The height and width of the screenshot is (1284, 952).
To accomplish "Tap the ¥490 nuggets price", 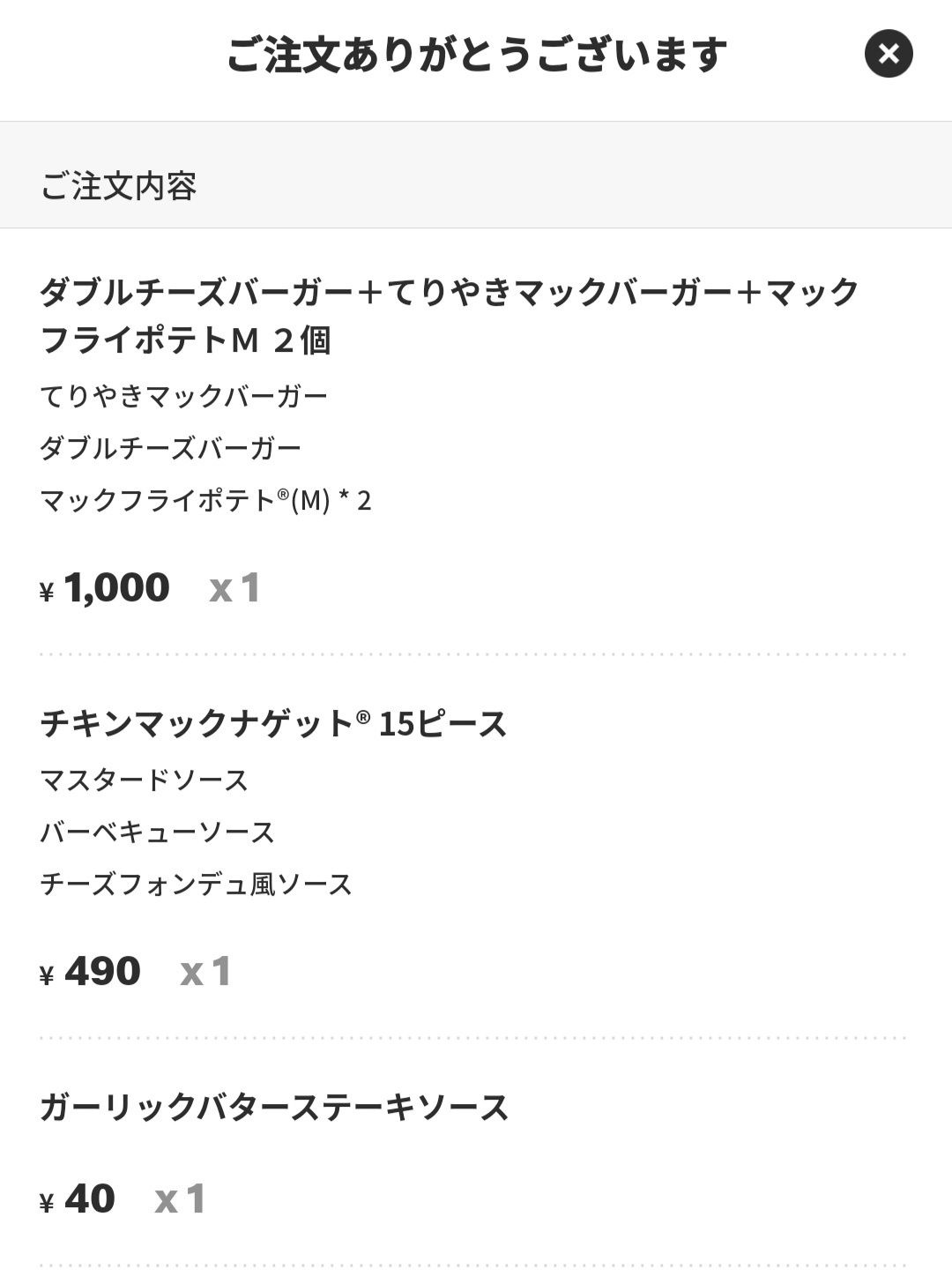I will [x=91, y=972].
